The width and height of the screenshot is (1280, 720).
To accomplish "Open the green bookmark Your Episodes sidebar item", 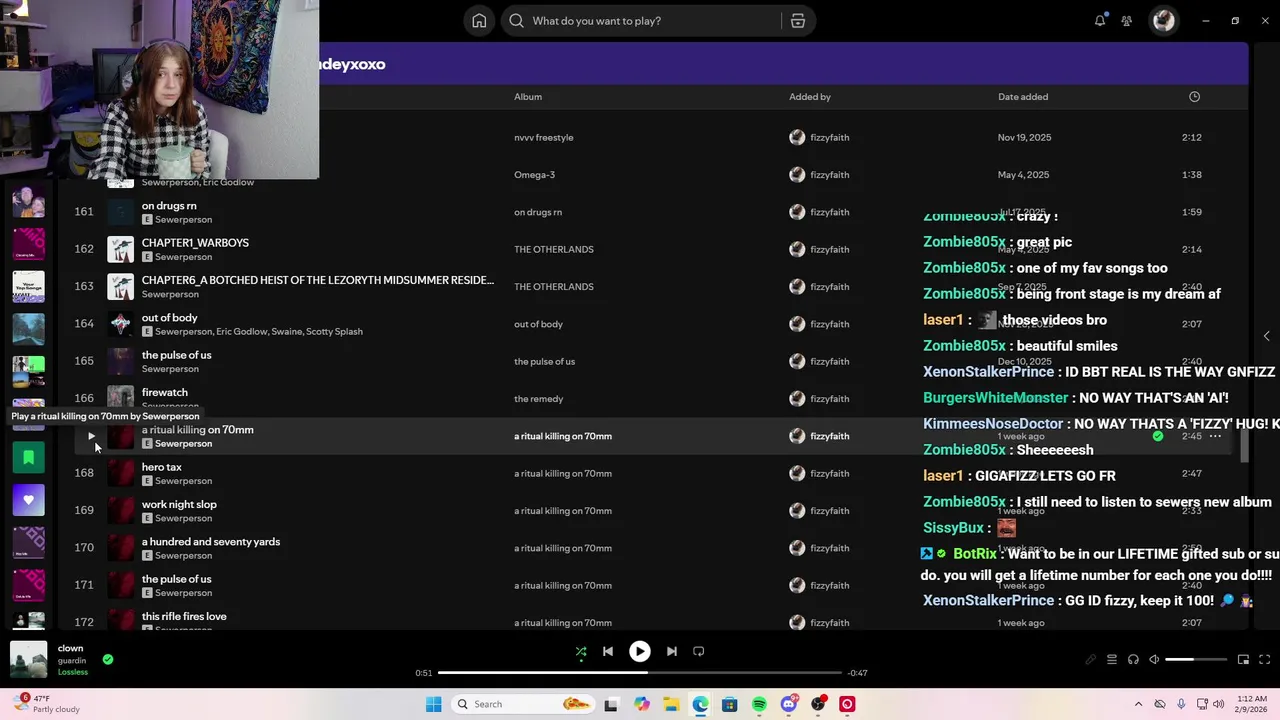I will click(x=28, y=458).
